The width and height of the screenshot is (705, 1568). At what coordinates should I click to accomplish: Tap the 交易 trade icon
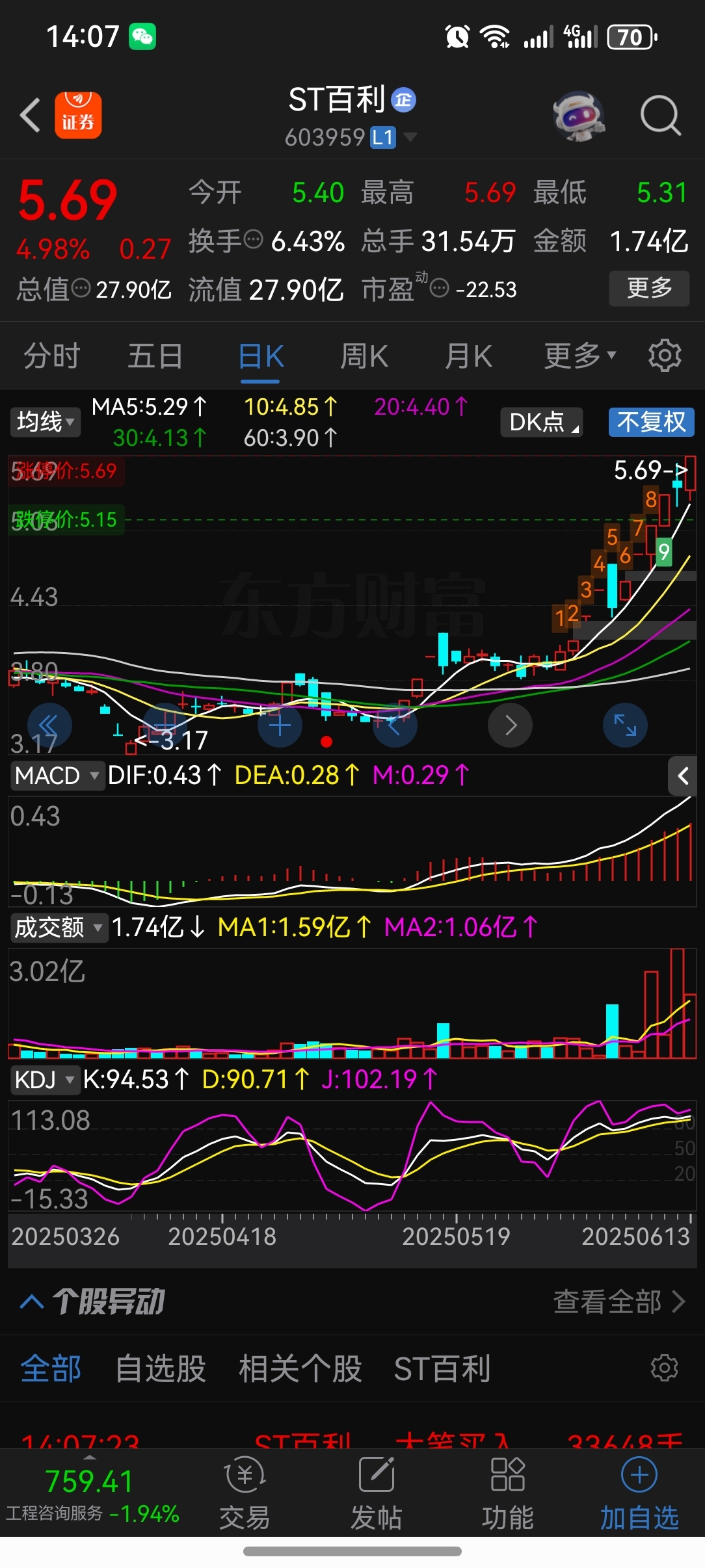click(245, 1493)
